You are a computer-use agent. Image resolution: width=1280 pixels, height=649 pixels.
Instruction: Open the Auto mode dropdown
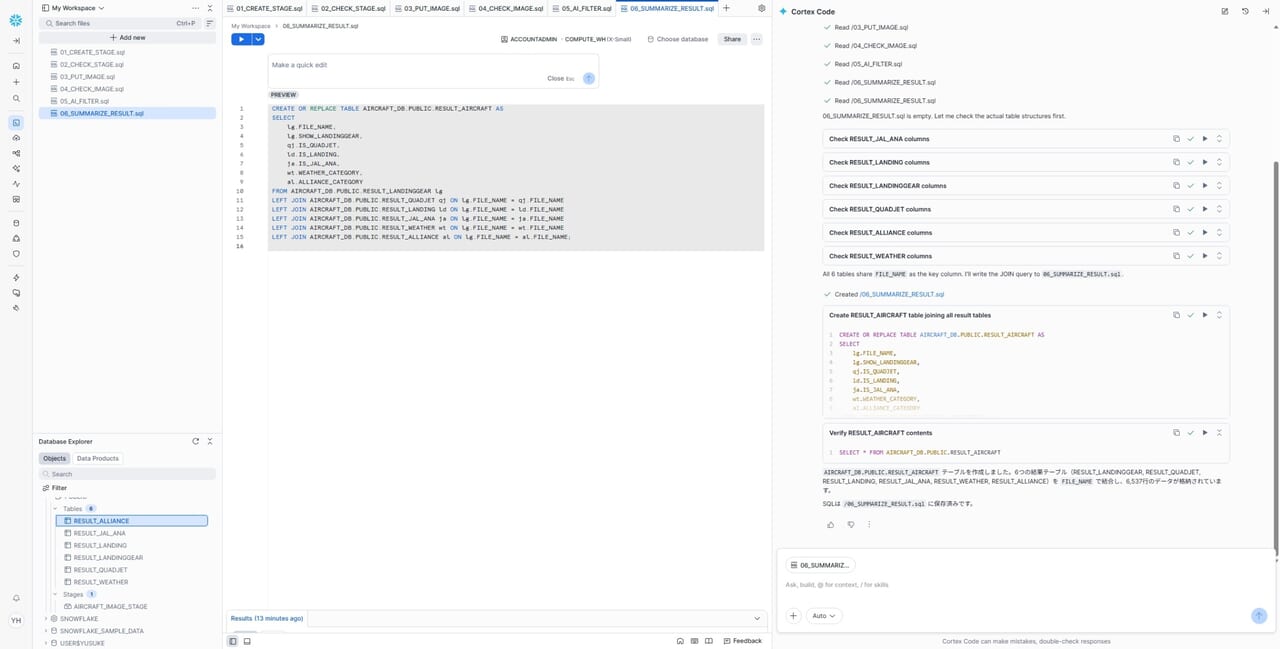click(x=824, y=616)
